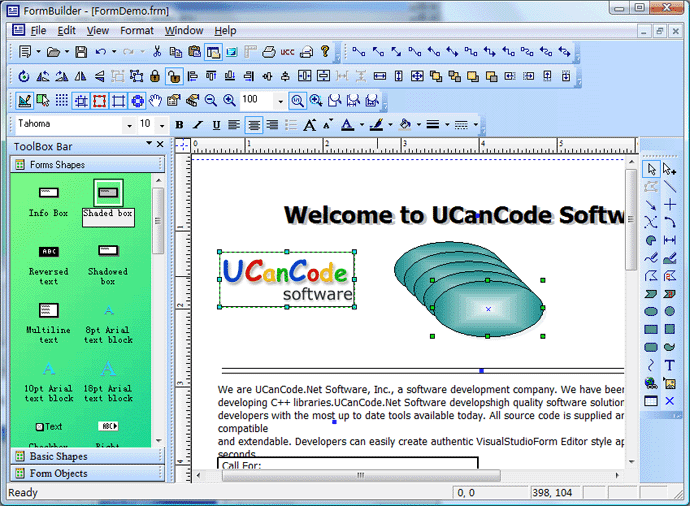Toggle Underline formatting
Screen dimensions: 690x506
pos(216,125)
